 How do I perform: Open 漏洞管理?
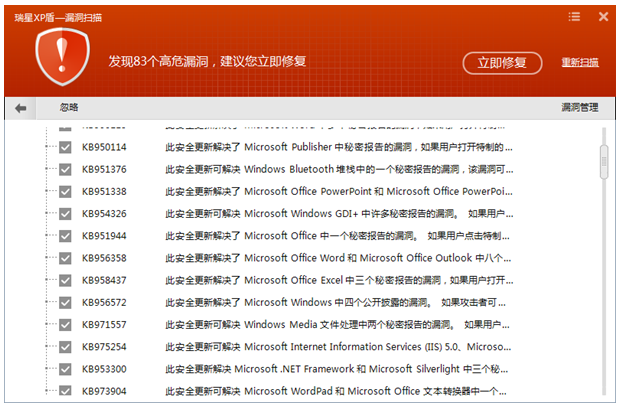[579, 108]
